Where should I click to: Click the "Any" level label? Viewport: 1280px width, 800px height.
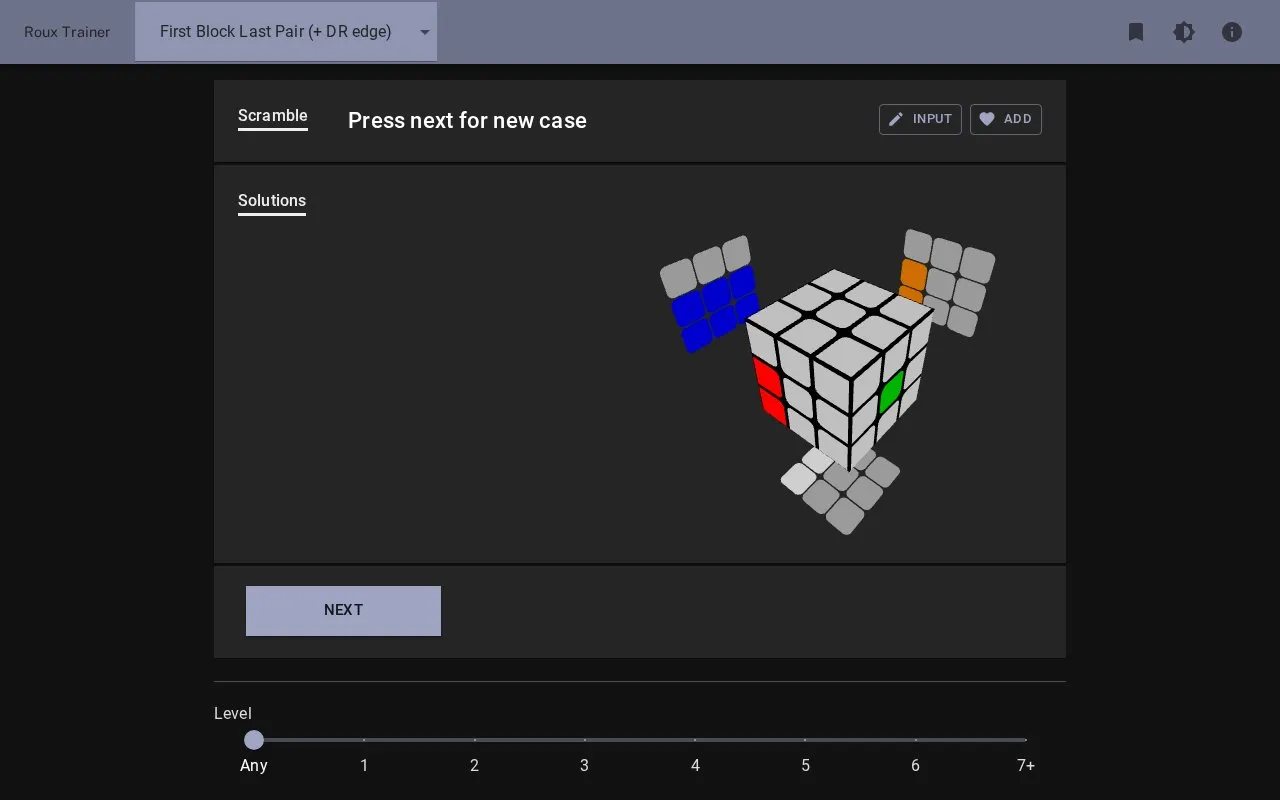pos(254,765)
